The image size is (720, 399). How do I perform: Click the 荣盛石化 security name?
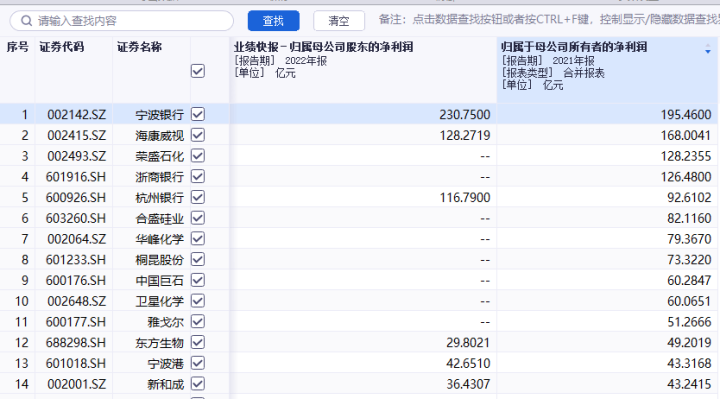pyautogui.click(x=160, y=156)
